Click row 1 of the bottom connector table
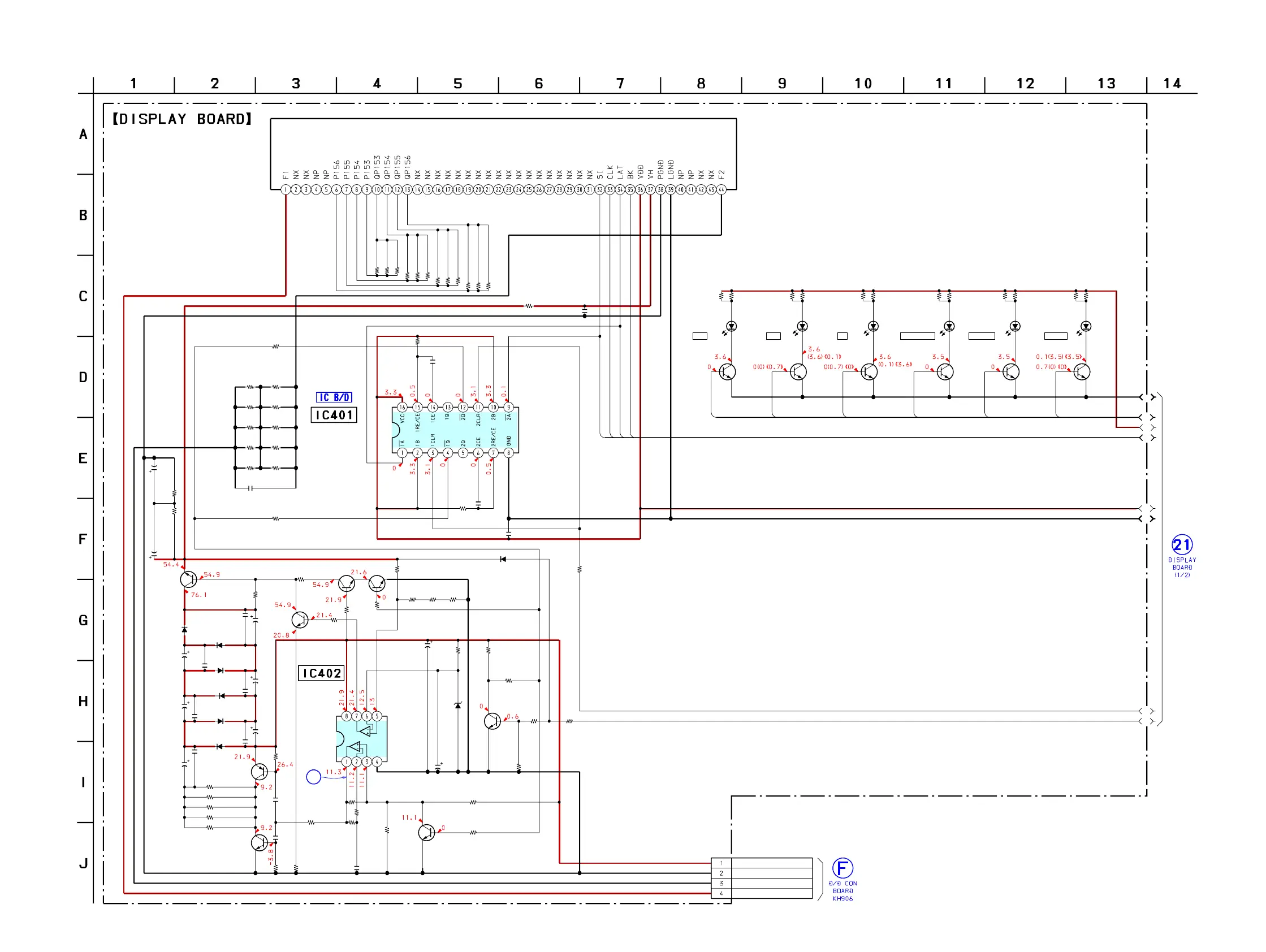 761,863
